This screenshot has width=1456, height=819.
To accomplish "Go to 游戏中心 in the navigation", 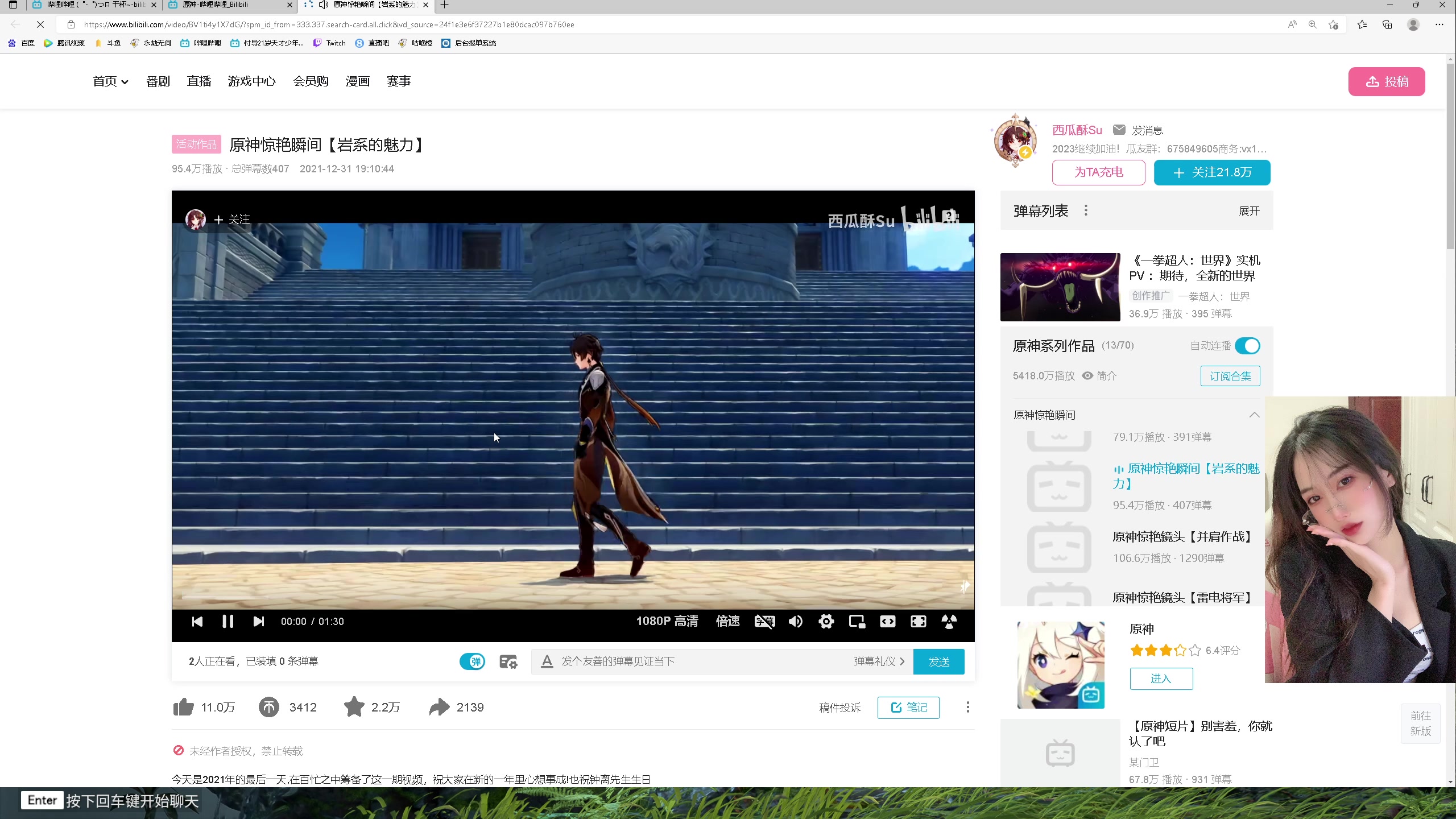I will tap(251, 81).
